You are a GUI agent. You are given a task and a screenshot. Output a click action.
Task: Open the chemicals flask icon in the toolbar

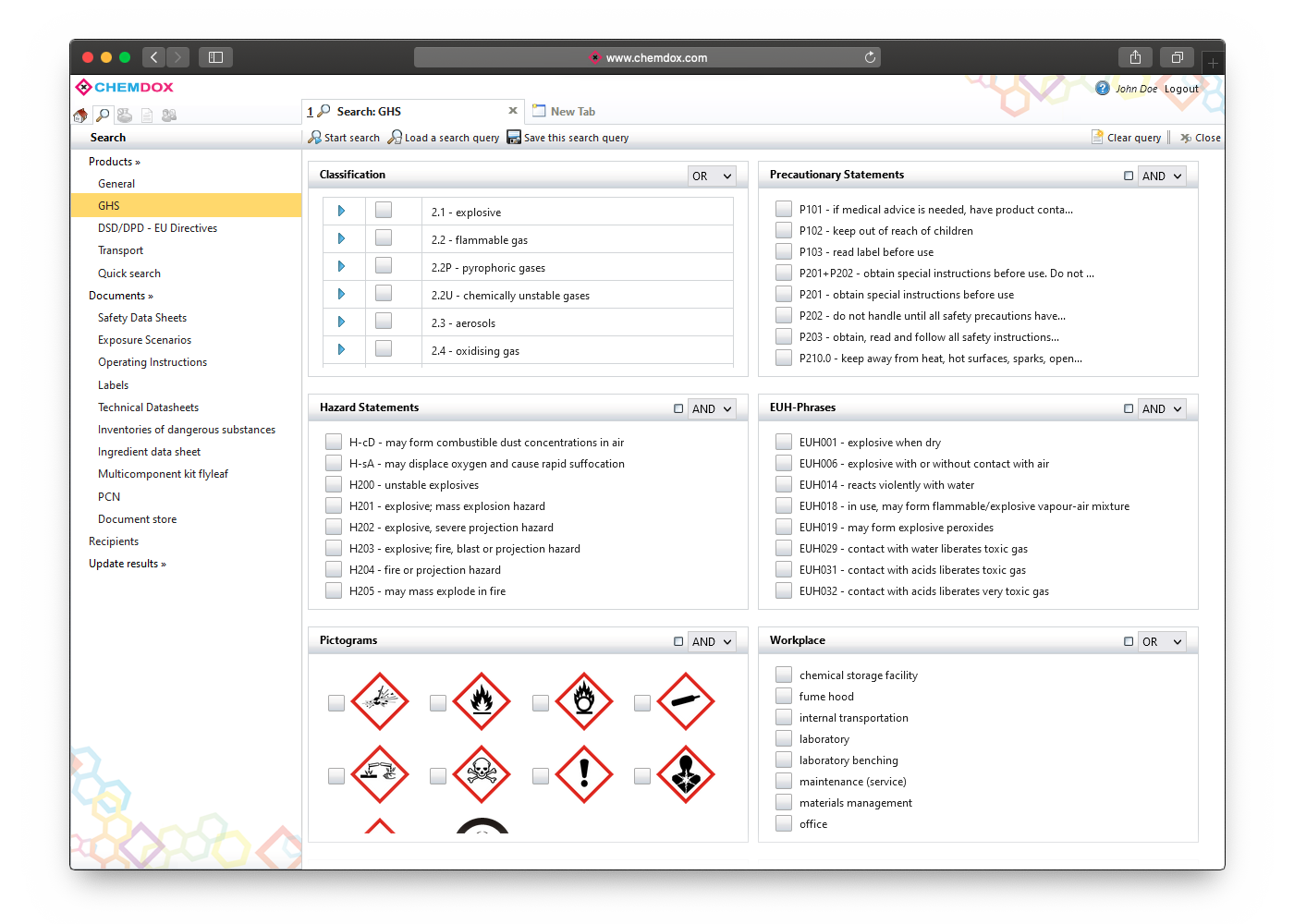[125, 115]
